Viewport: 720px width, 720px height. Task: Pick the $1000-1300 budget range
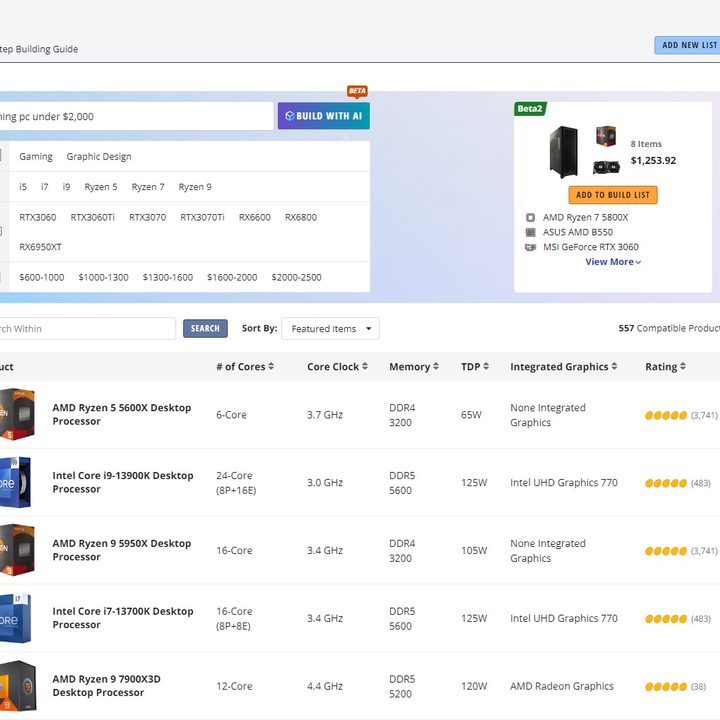(103, 277)
